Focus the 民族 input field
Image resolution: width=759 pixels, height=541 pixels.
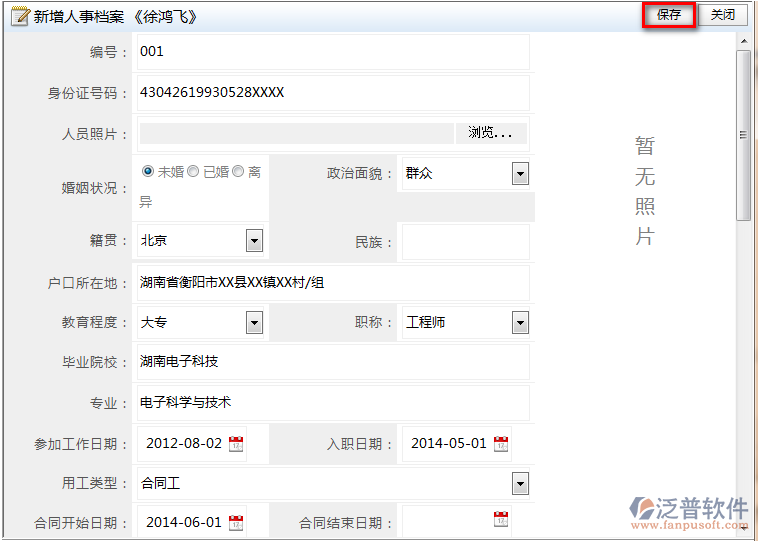(466, 241)
